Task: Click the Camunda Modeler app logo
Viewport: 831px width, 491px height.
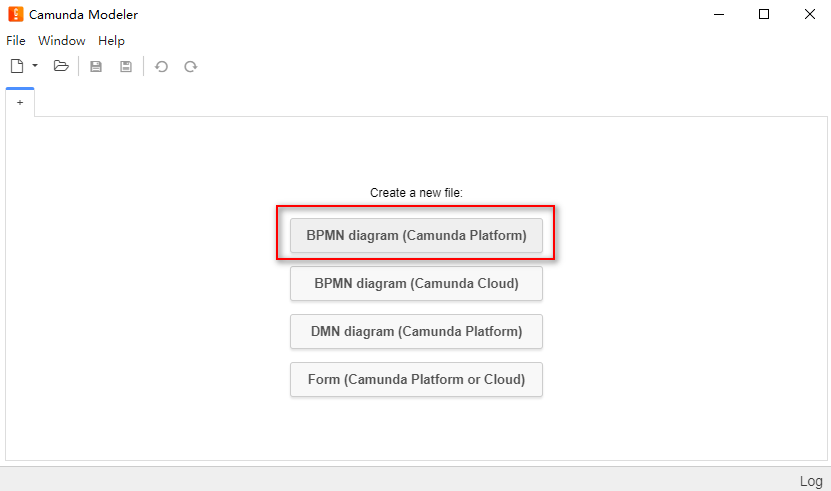Action: pyautogui.click(x=16, y=14)
